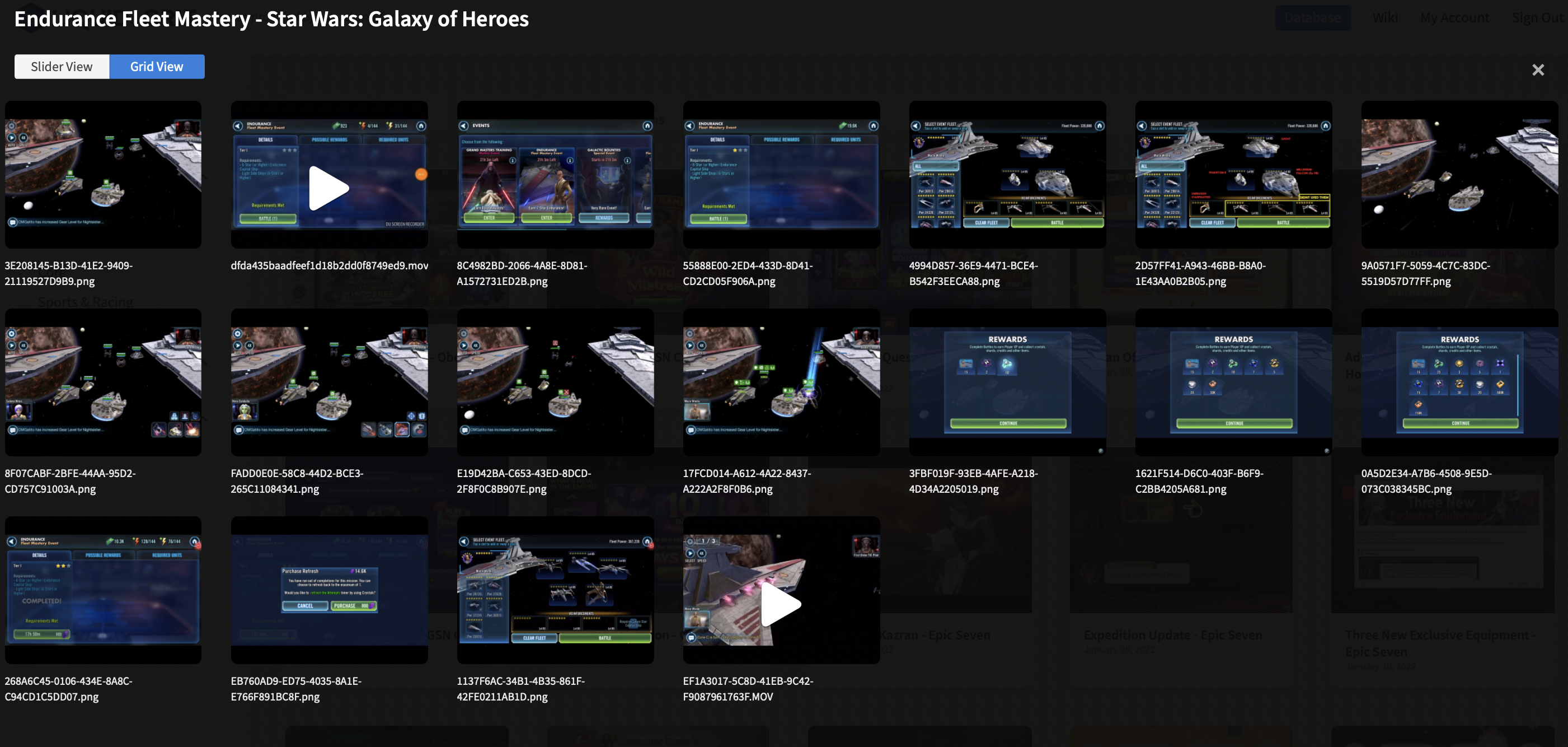Open space battle thumbnail 9A0571F7
The image size is (1568, 747).
tap(1459, 174)
